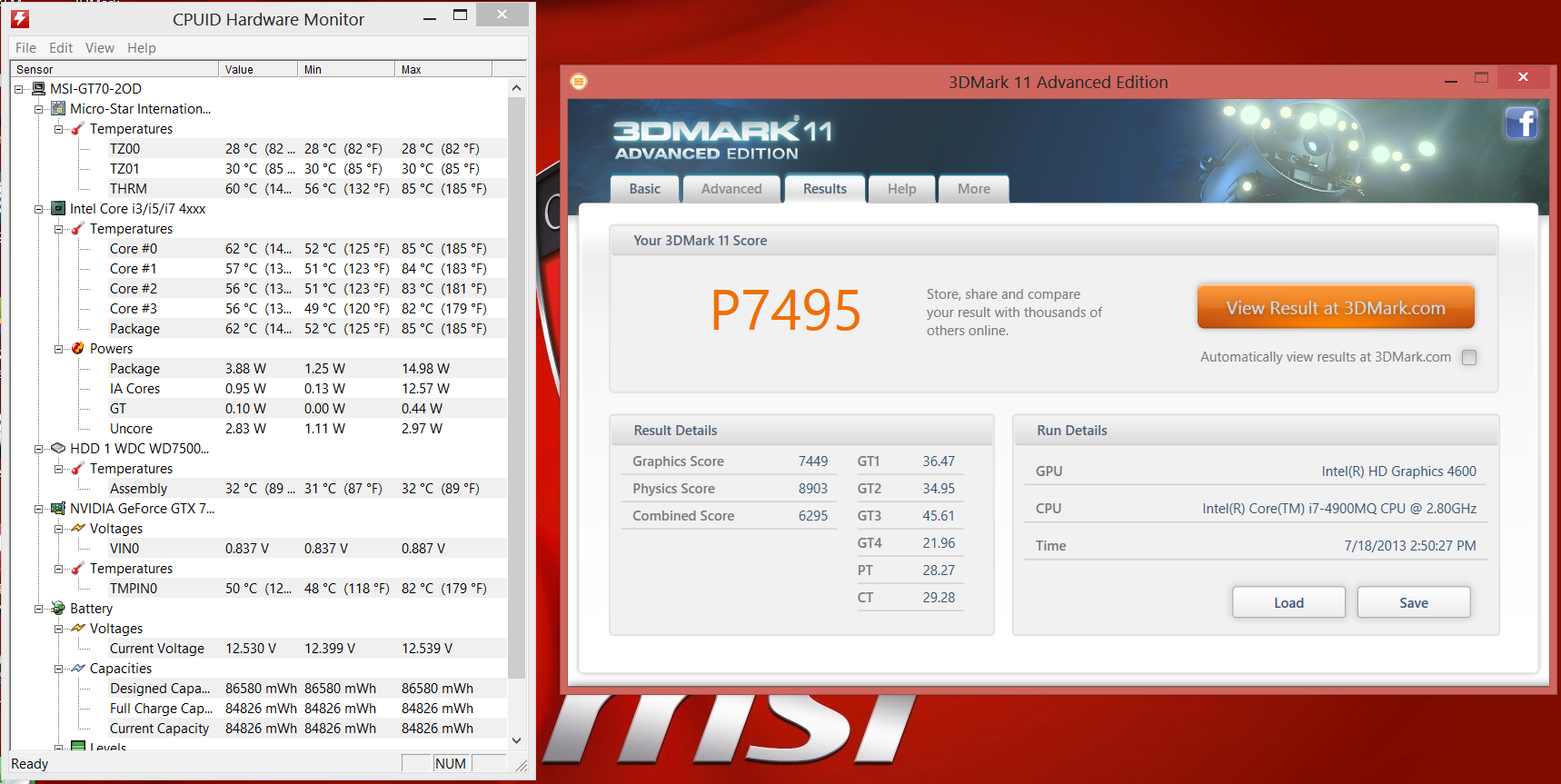Collapse Temperatures under Intel Core

(x=59, y=229)
